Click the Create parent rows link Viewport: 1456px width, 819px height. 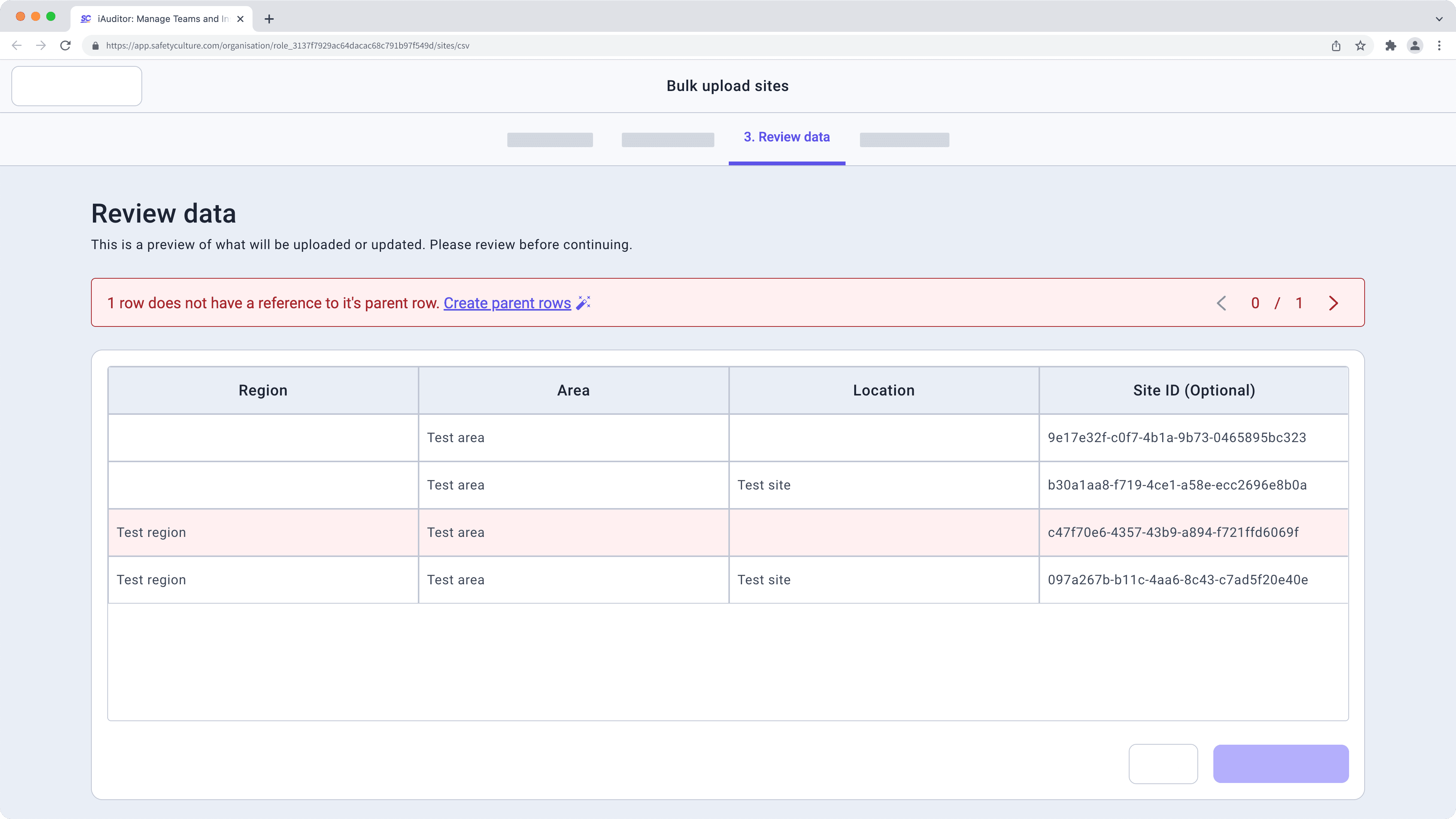[507, 303]
